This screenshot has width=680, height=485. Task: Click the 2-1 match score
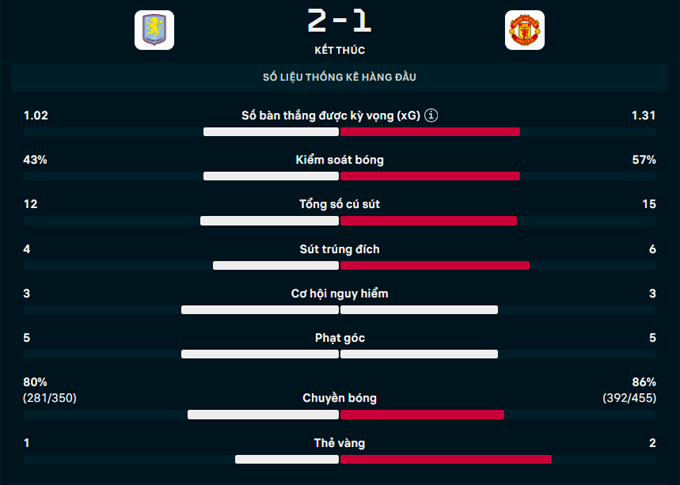(x=339, y=21)
